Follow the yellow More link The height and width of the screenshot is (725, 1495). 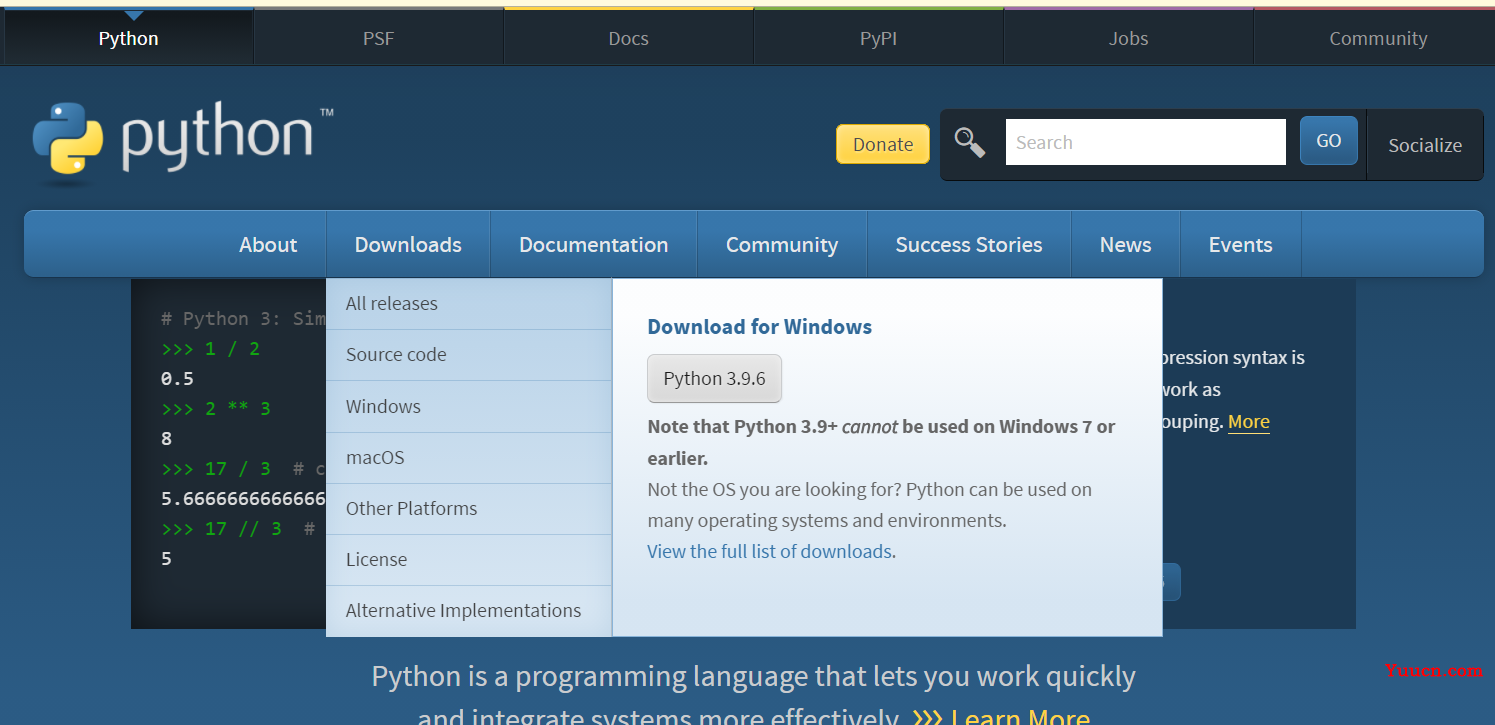1249,421
